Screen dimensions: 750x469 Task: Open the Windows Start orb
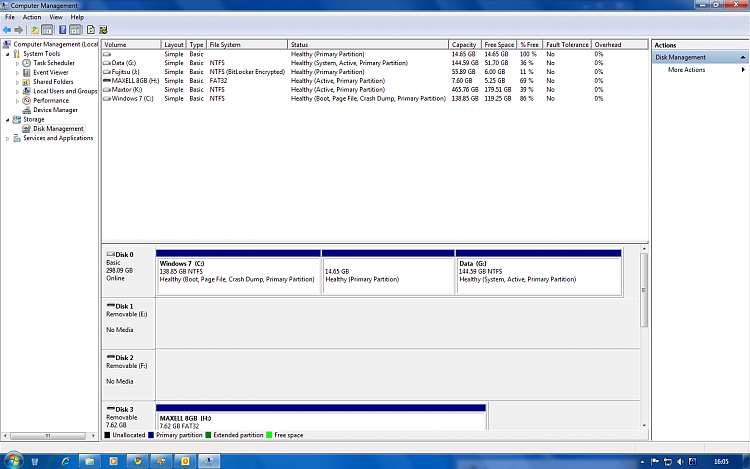(x=13, y=461)
